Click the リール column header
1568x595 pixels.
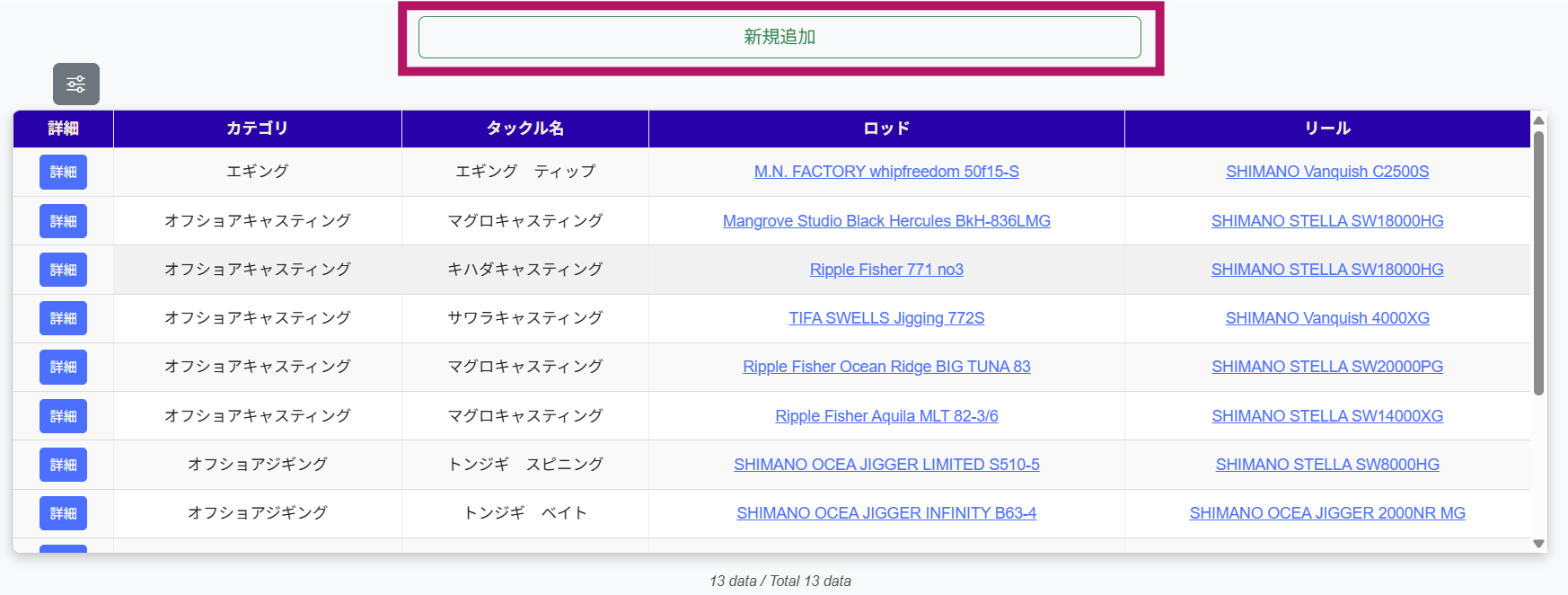tap(1326, 129)
